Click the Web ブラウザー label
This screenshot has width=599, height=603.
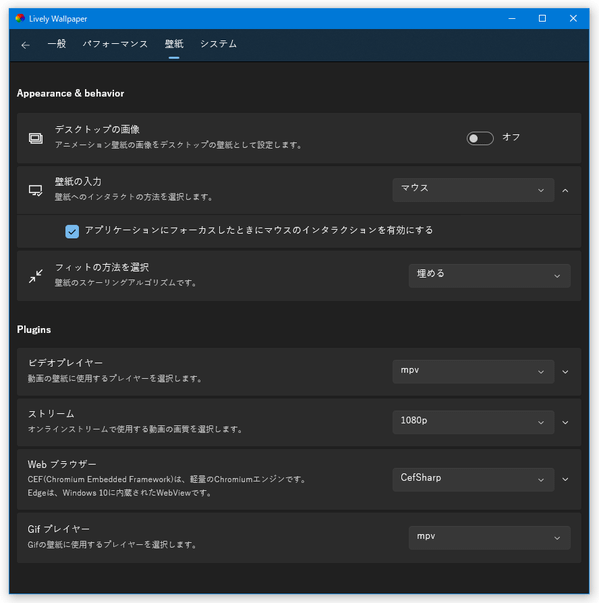(62, 465)
